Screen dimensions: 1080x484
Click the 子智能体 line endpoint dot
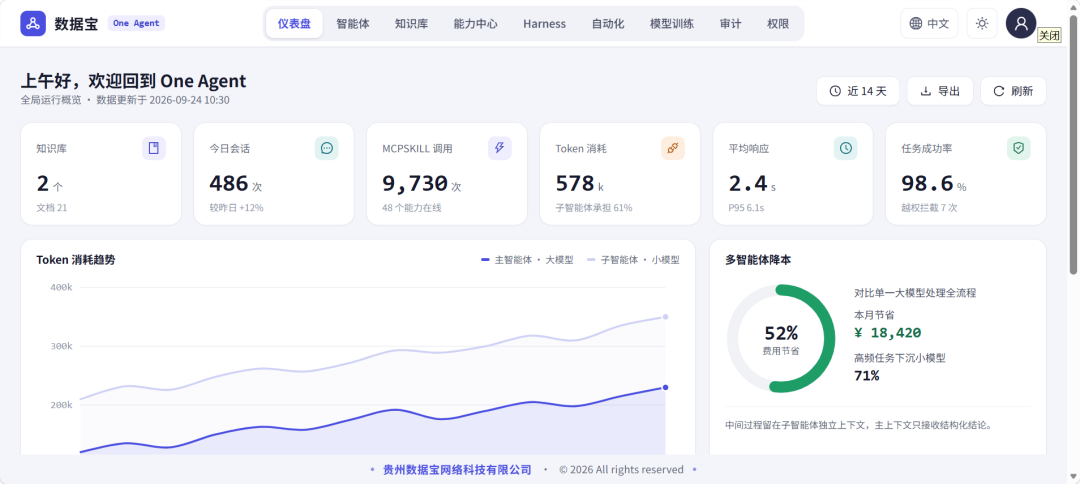click(665, 317)
